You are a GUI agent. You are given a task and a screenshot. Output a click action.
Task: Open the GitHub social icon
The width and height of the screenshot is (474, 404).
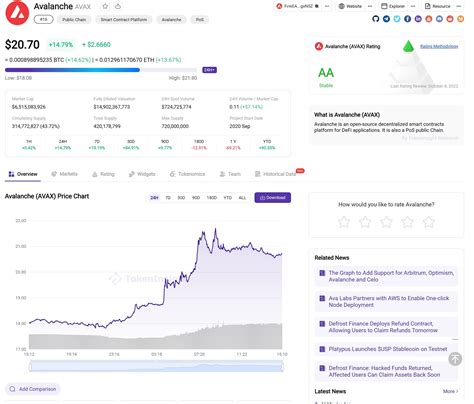[376, 19]
